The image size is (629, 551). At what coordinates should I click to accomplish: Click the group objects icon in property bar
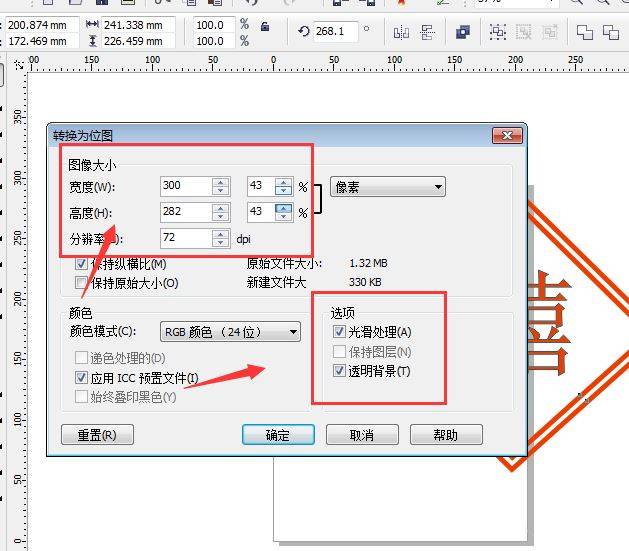497,32
